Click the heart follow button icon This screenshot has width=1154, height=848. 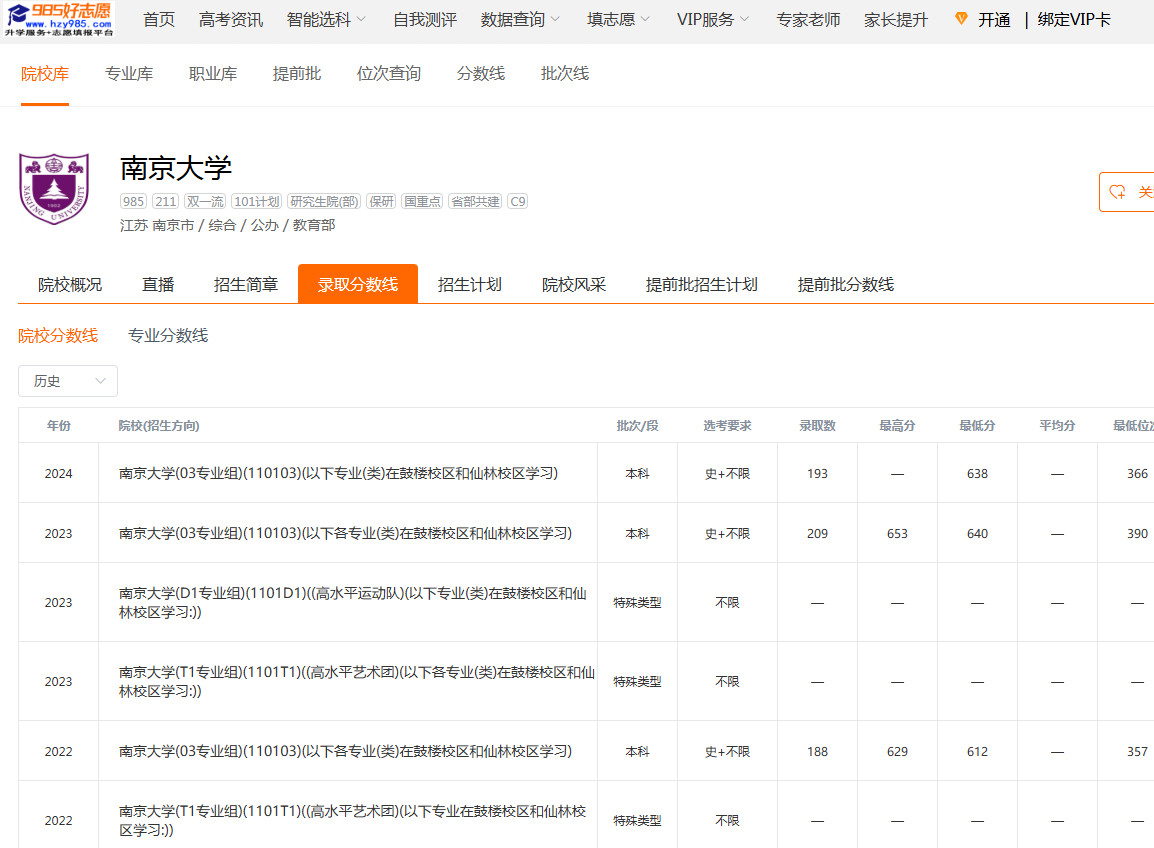(1117, 192)
